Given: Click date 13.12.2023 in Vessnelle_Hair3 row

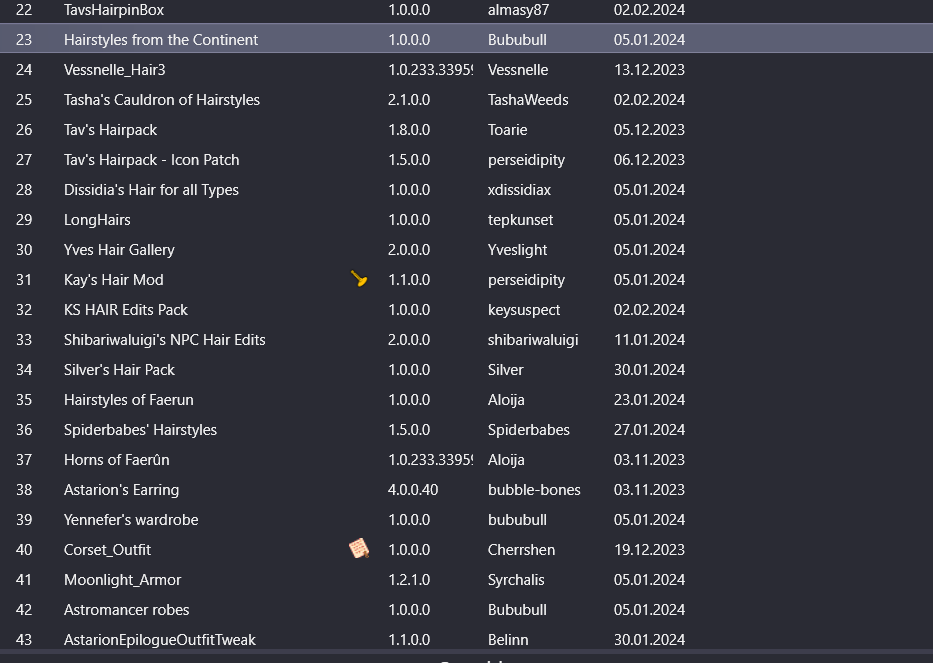Looking at the screenshot, I should pyautogui.click(x=649, y=70).
